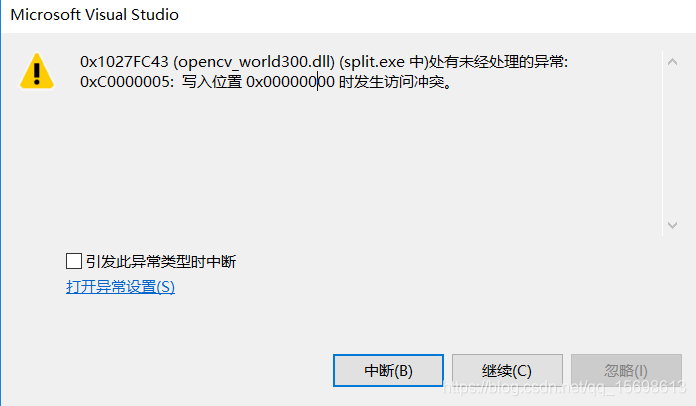The width and height of the screenshot is (696, 406).
Task: Click the scroll up arrow in message box
Action: [x=672, y=62]
